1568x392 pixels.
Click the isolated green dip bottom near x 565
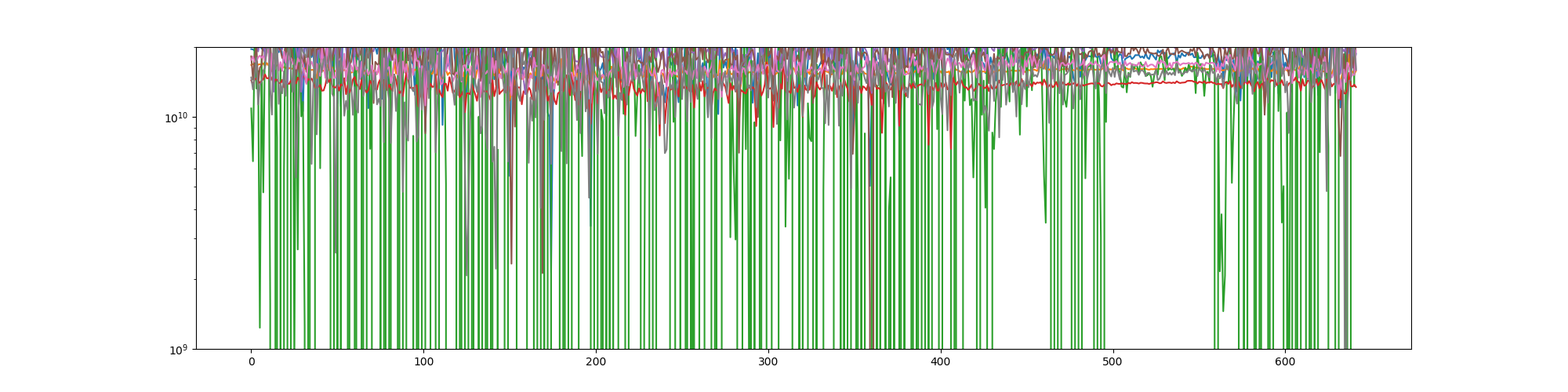coord(1223,310)
